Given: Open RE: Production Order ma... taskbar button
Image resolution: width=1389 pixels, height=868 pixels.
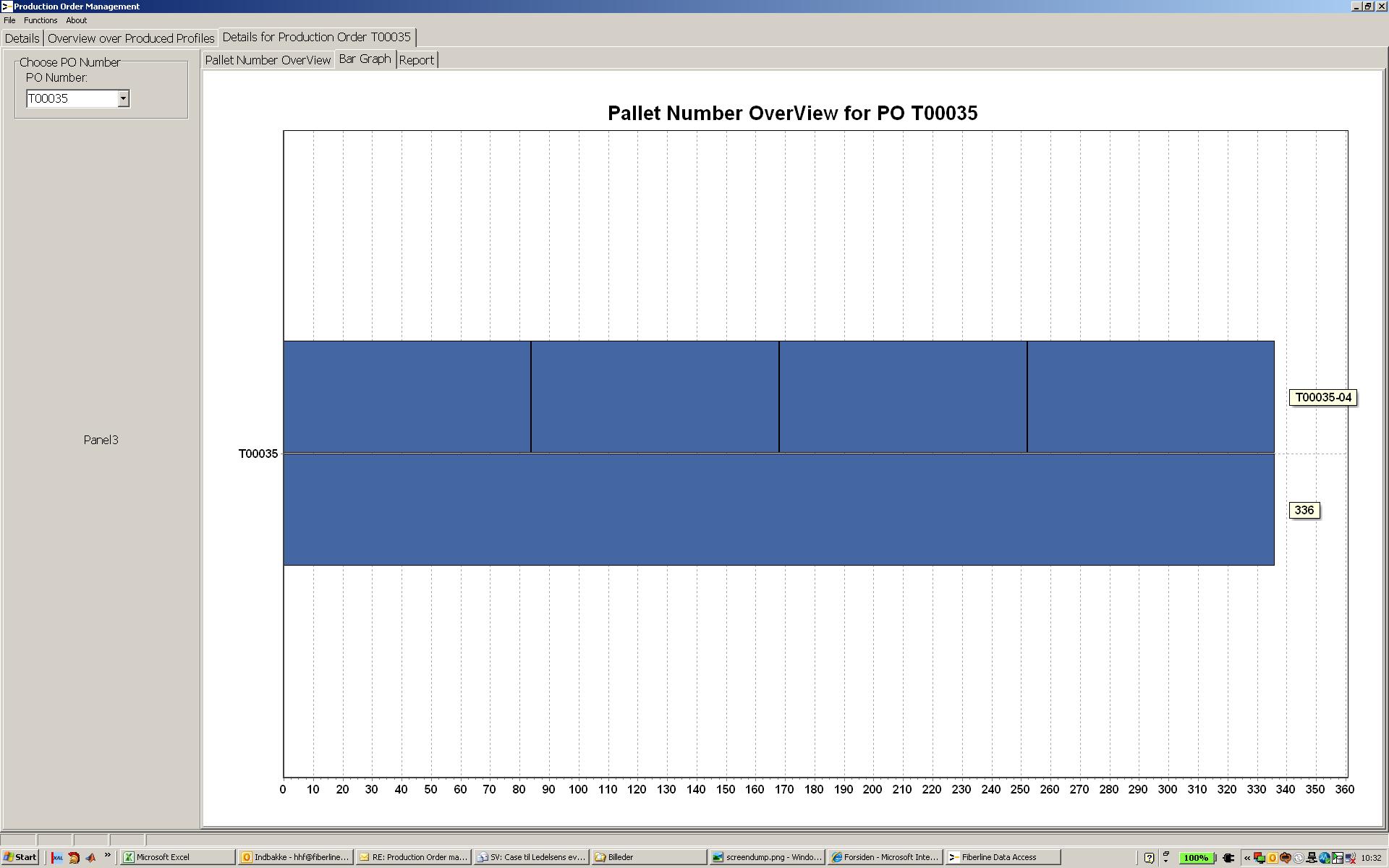Looking at the screenshot, I should 413,857.
